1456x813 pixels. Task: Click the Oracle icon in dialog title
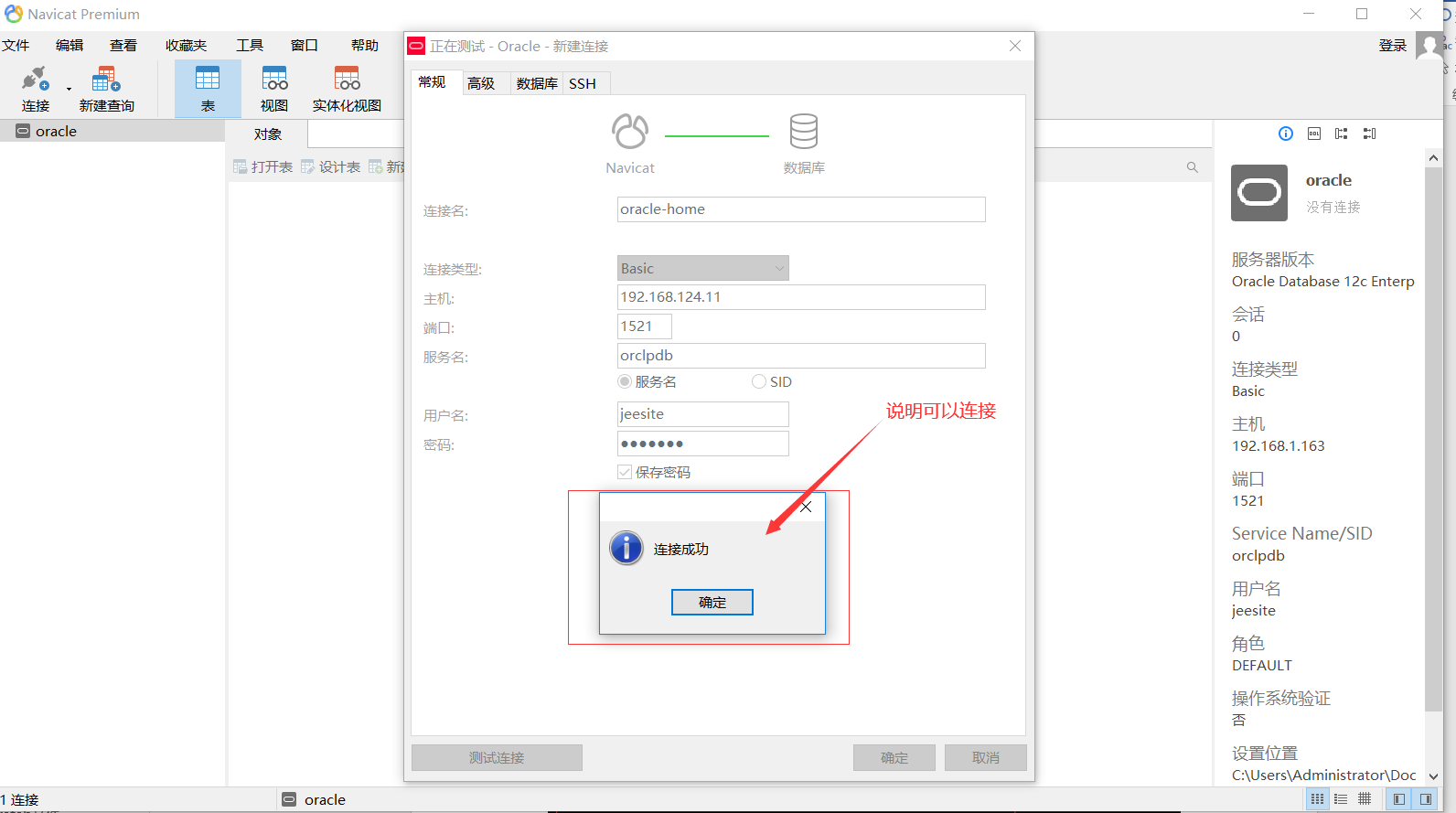pos(417,46)
